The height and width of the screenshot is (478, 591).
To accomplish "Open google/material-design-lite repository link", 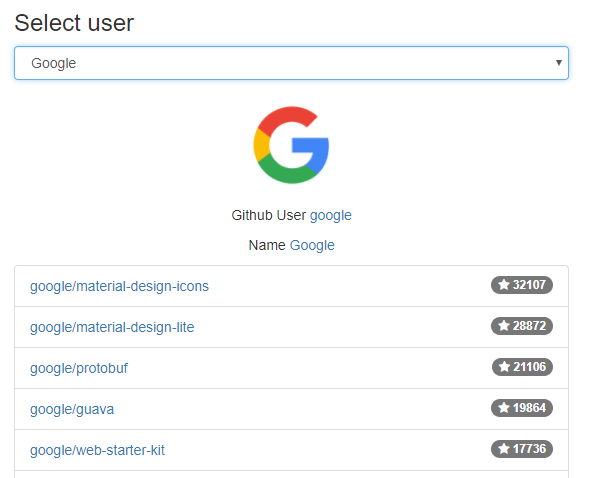I will point(112,327).
